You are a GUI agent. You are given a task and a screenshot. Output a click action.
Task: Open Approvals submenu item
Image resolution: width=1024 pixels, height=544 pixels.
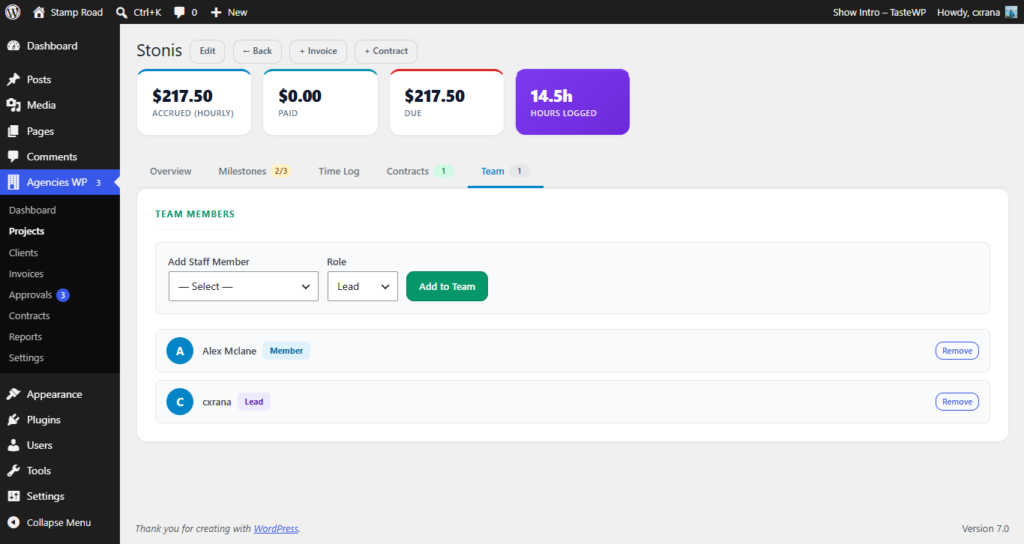[x=30, y=295]
